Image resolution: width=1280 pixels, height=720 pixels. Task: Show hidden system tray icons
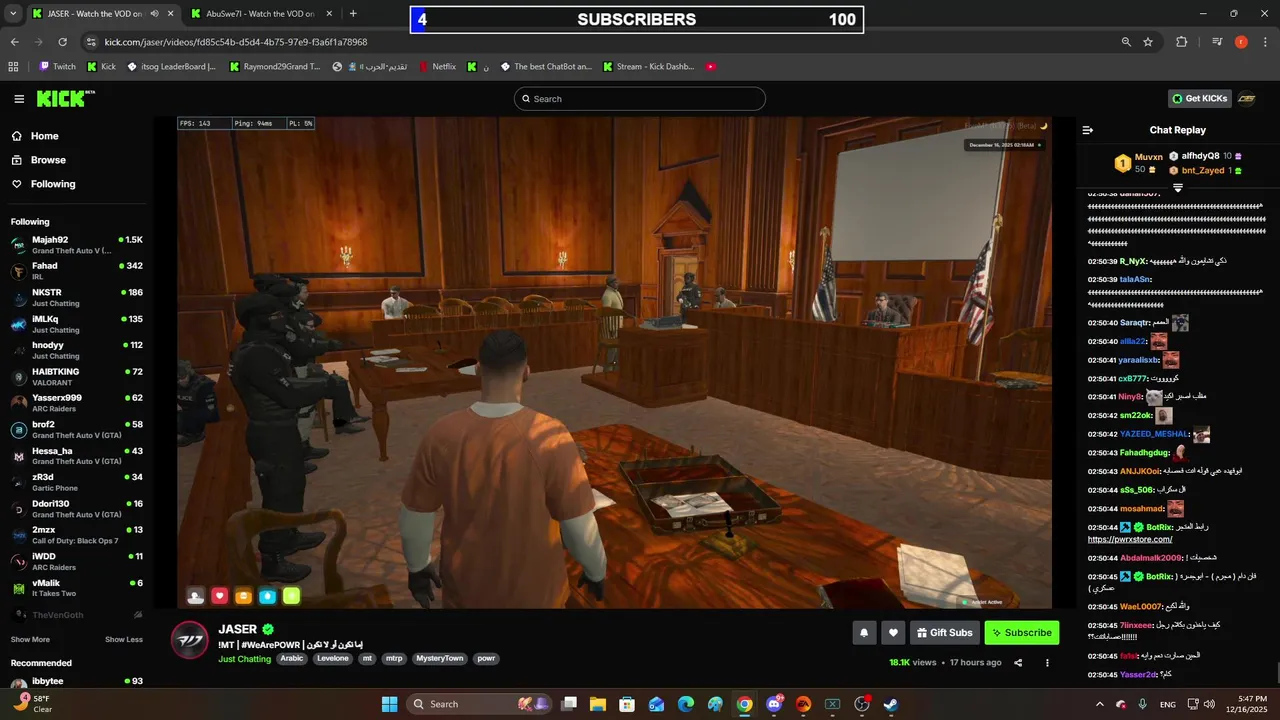[1100, 704]
